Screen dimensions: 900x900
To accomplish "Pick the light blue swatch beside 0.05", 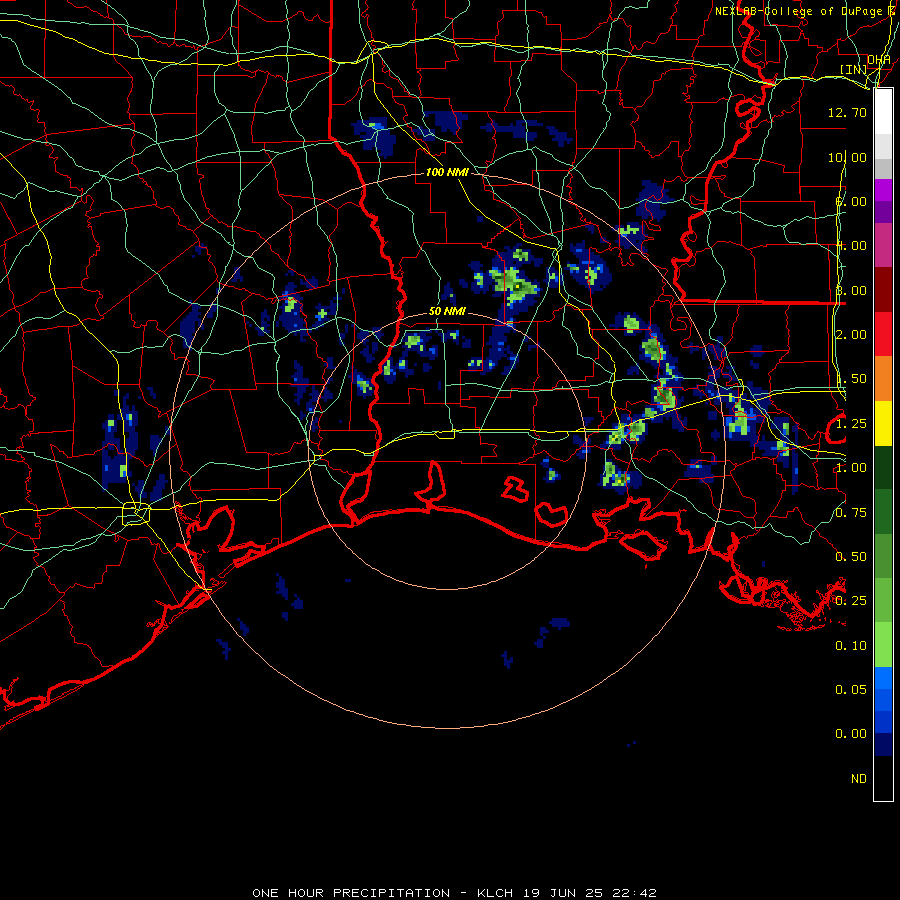I will pyautogui.click(x=883, y=678).
